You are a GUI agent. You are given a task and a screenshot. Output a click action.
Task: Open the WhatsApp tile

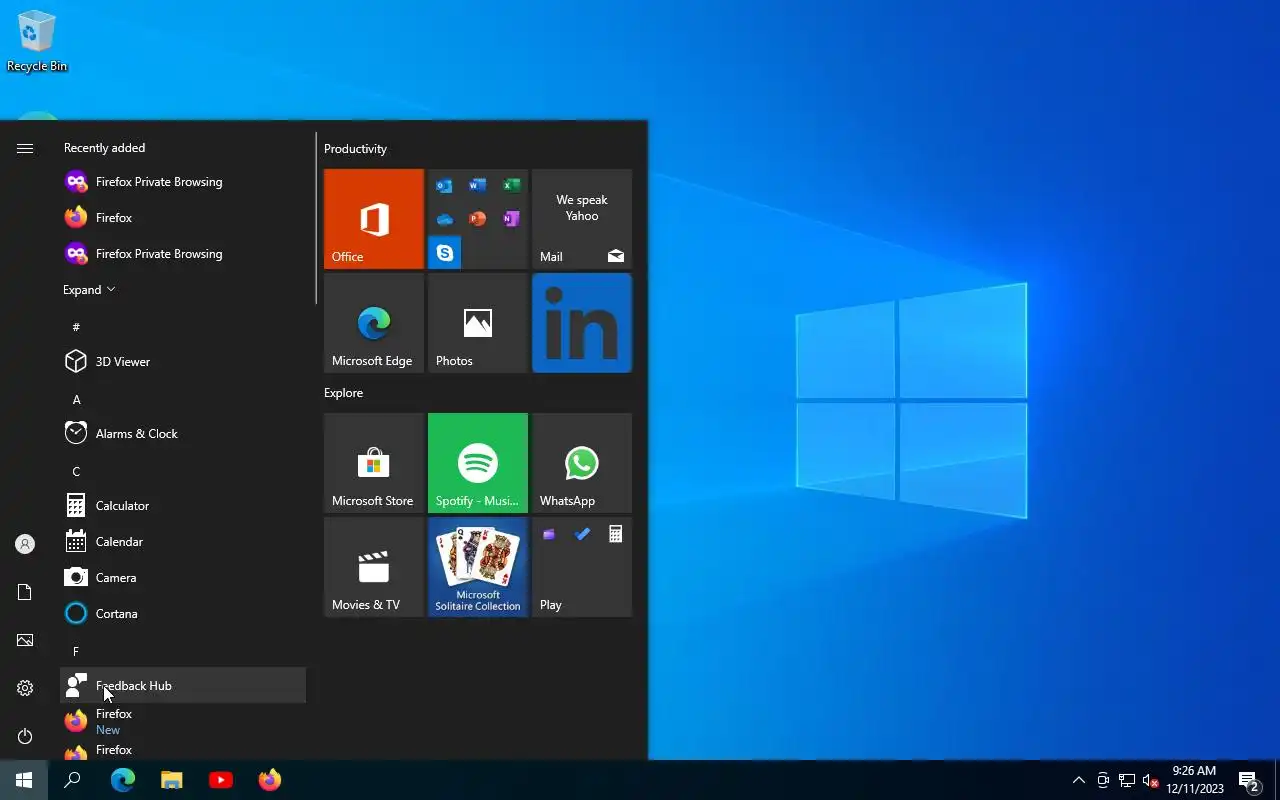(x=582, y=463)
